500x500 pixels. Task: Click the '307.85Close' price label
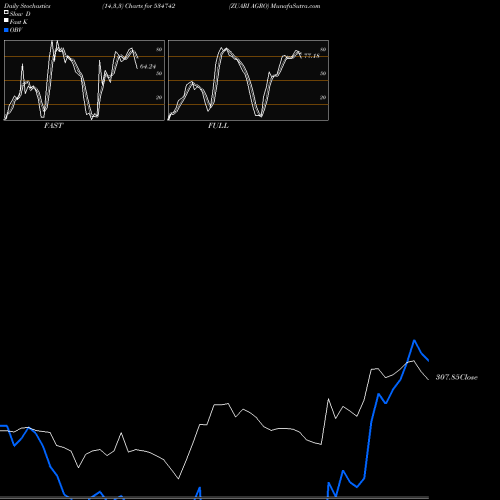[x=457, y=377]
